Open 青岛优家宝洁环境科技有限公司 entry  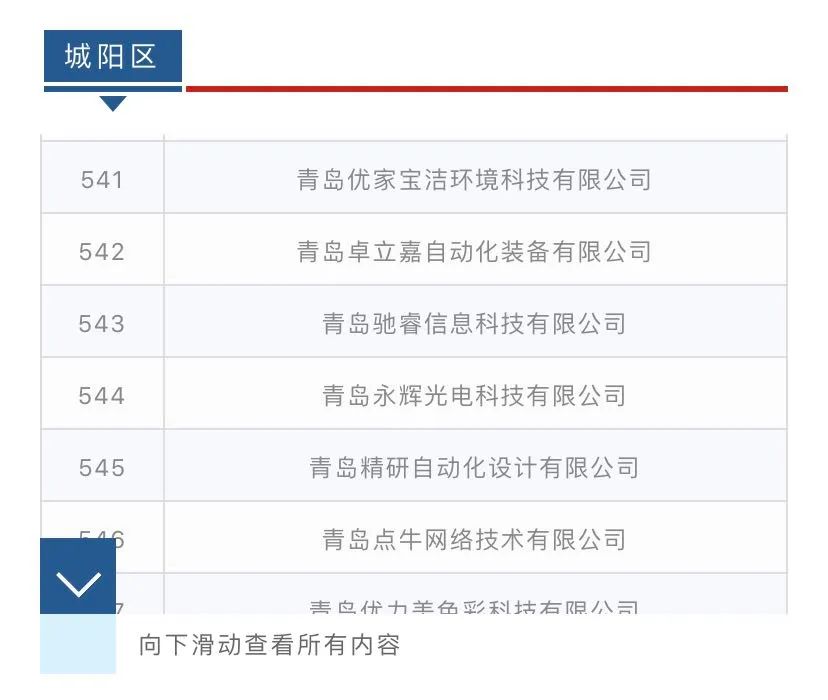click(x=474, y=180)
